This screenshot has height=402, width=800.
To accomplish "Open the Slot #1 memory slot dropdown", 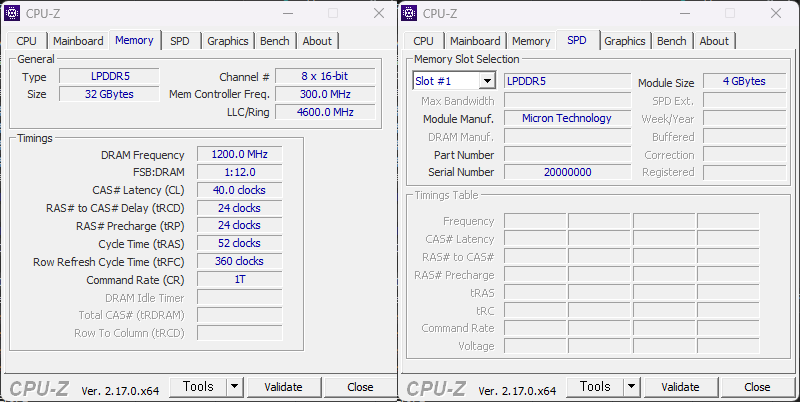I will [x=487, y=81].
